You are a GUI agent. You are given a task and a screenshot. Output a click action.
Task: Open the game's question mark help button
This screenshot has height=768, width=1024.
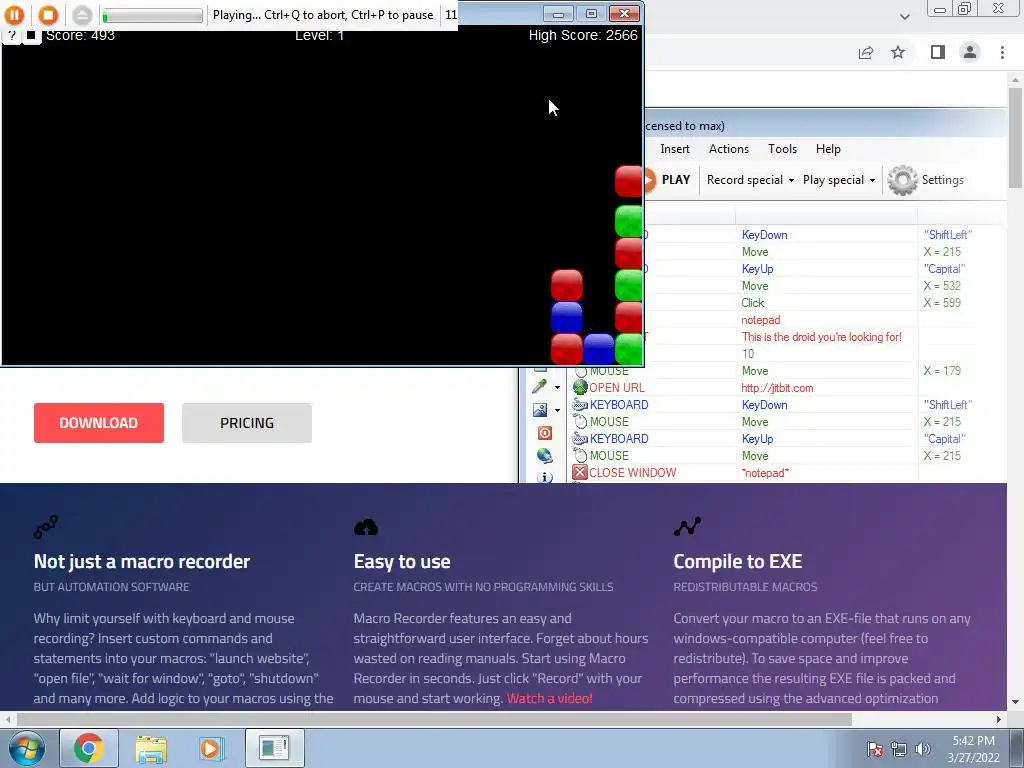pyautogui.click(x=12, y=35)
